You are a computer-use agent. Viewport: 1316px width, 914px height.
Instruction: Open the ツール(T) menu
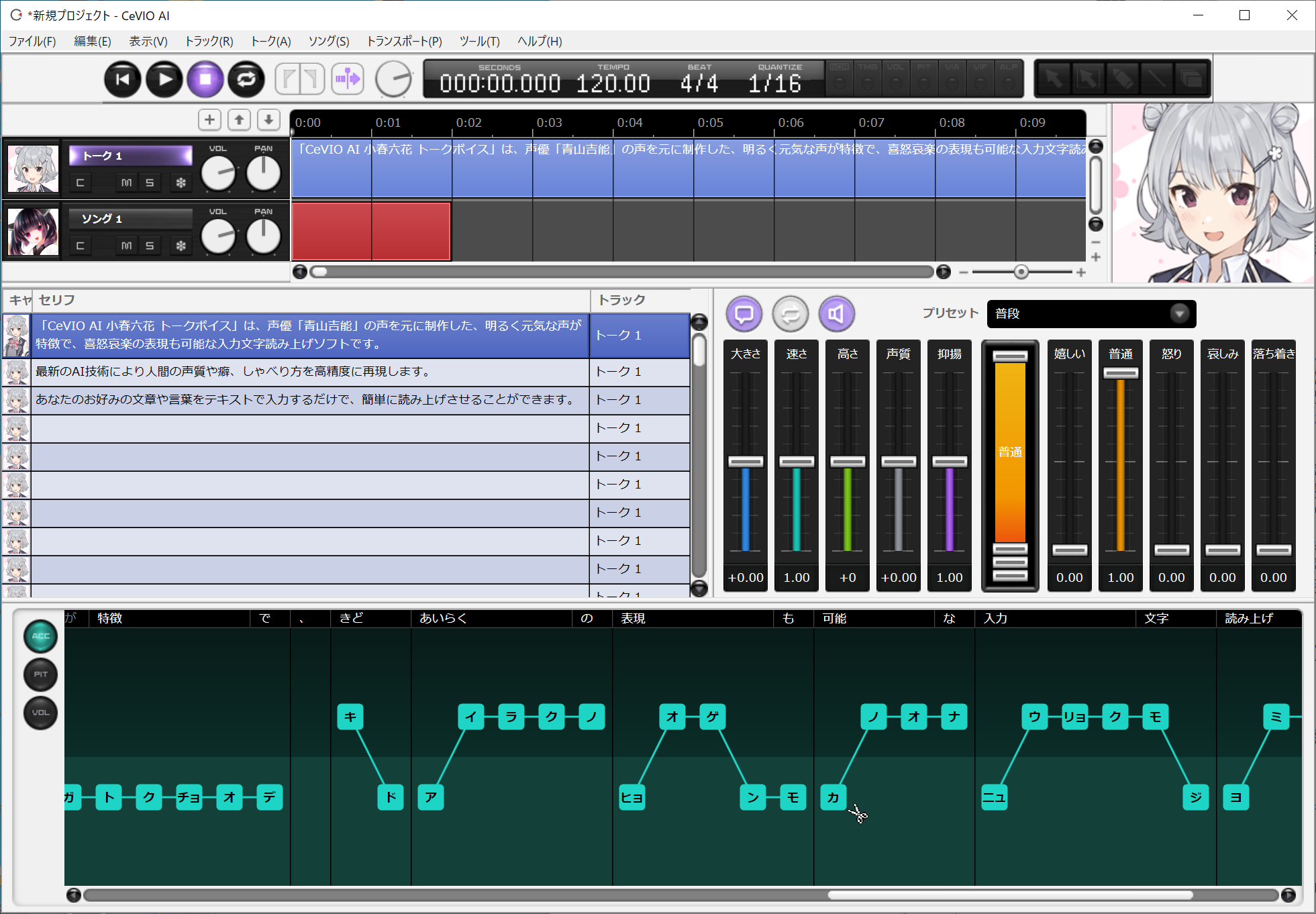point(480,42)
